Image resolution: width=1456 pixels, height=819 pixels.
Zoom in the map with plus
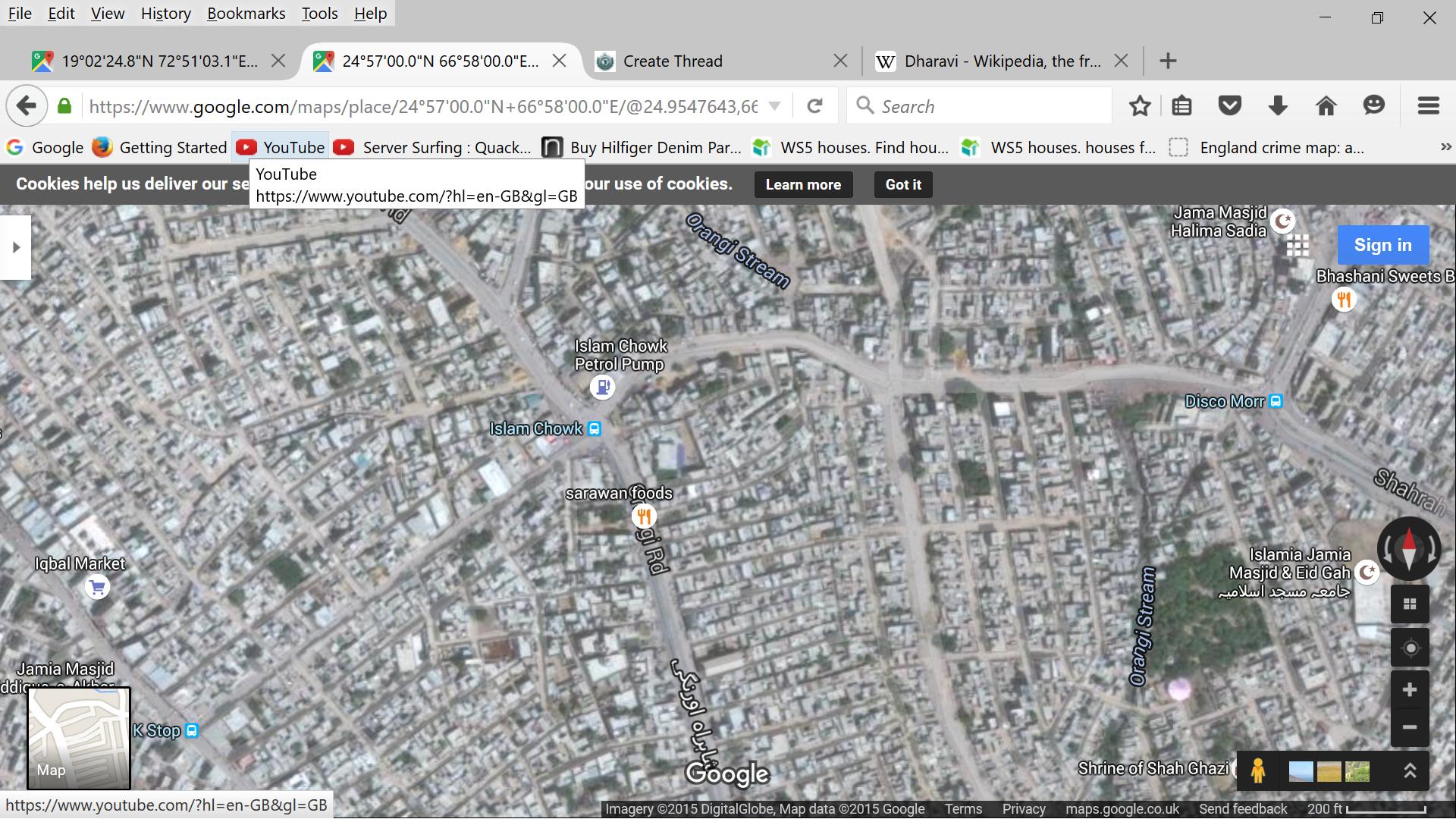click(x=1410, y=690)
